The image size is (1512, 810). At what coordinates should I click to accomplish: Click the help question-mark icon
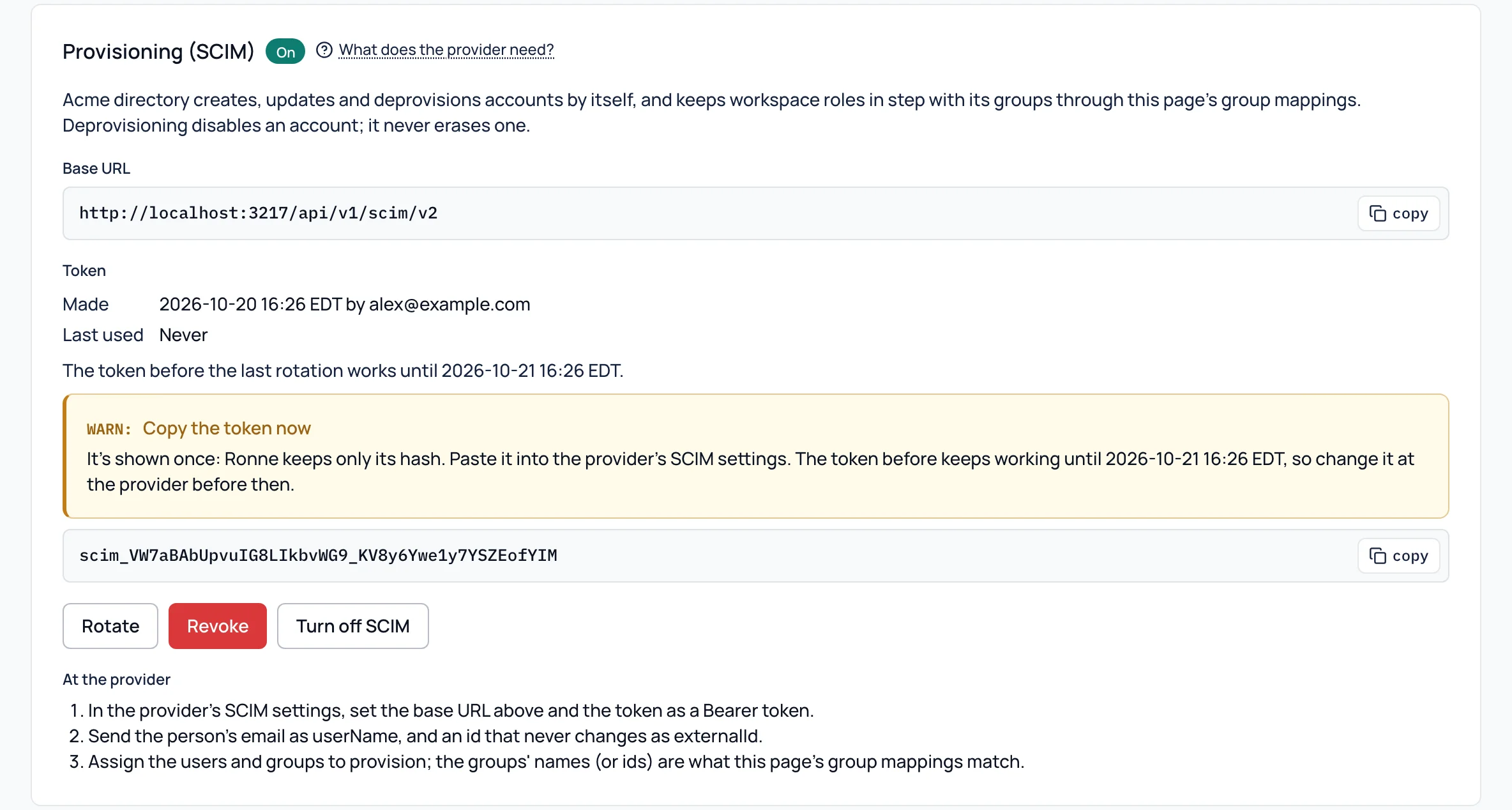(x=324, y=50)
